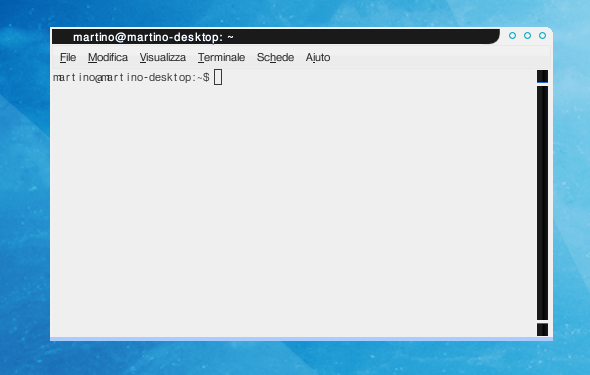Screen dimensions: 590x375
Task: Open the Schede menu
Action: coord(275,58)
